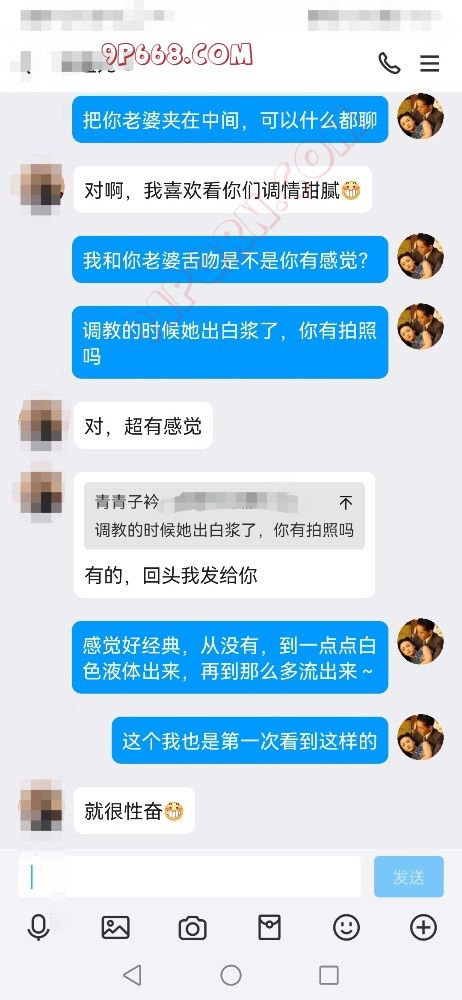462x1000 pixels.
Task: Open blurred avatar beside 对，超有感觉 message
Action: pyautogui.click(x=41, y=422)
